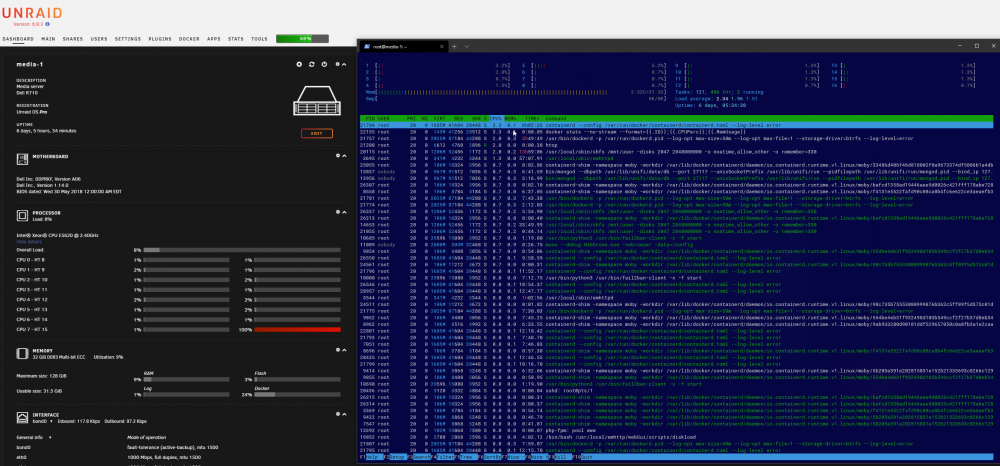Click the Interface section gear icon

[338, 414]
